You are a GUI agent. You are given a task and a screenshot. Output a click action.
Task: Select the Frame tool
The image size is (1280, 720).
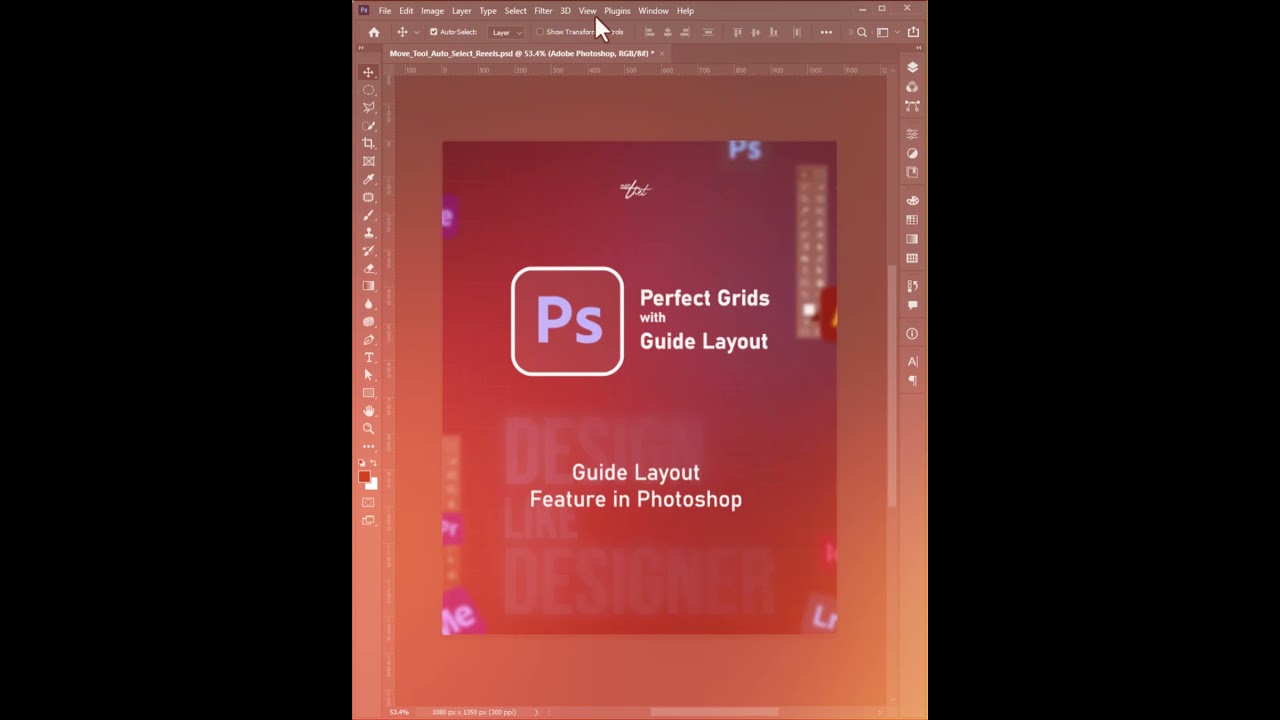coord(368,161)
